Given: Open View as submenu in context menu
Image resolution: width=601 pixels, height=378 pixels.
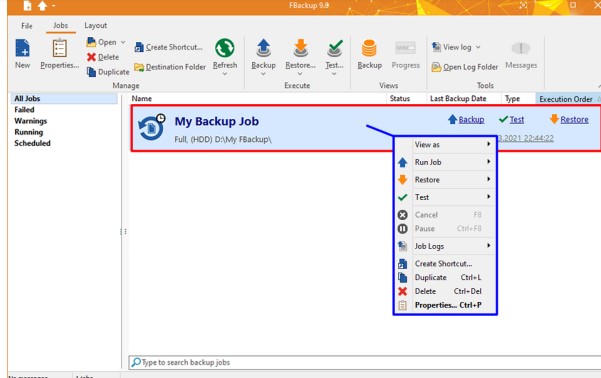Looking at the screenshot, I should pos(445,145).
